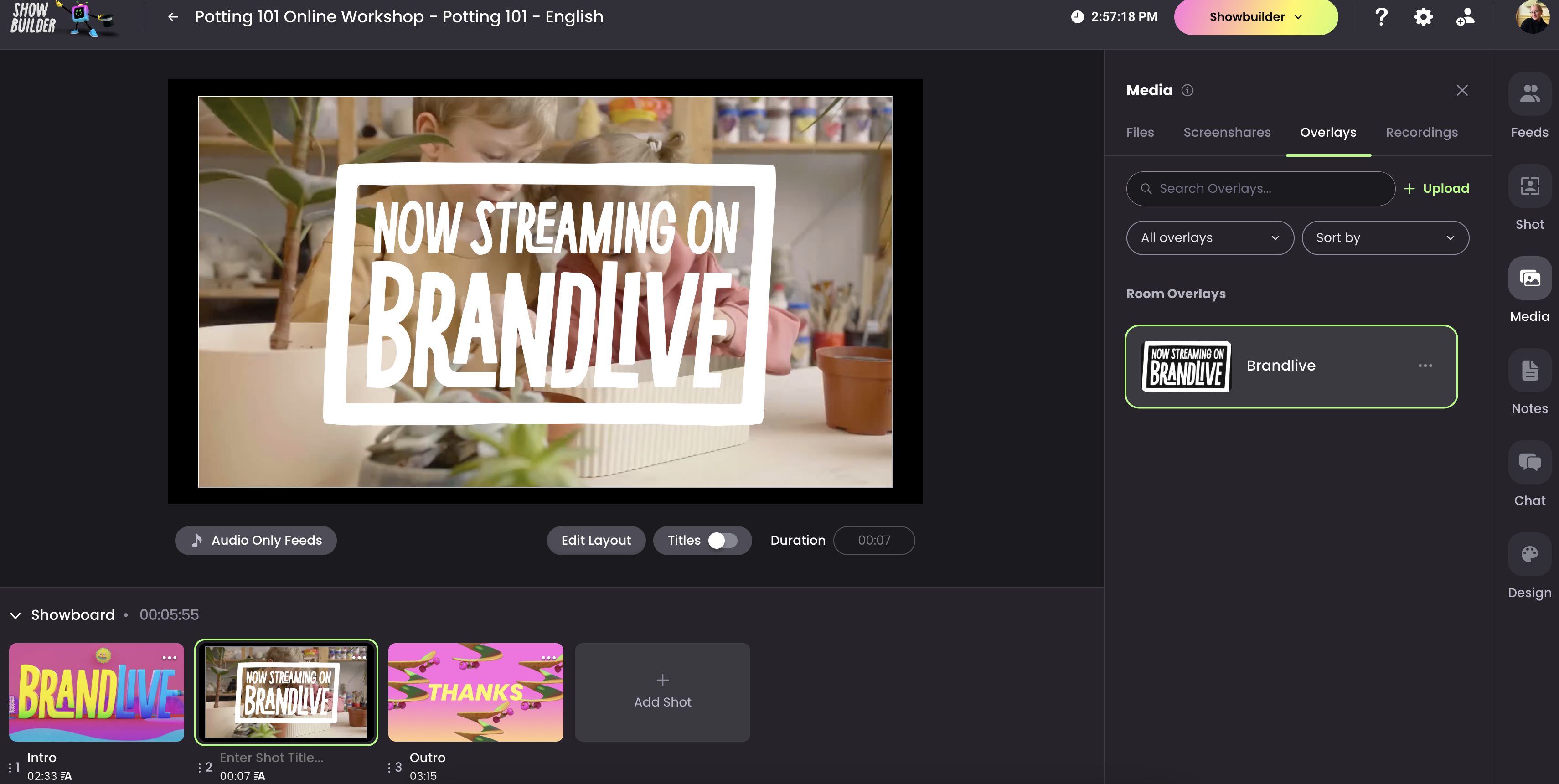This screenshot has width=1559, height=784.
Task: Click the Audio Only Feeds button
Action: click(x=255, y=540)
